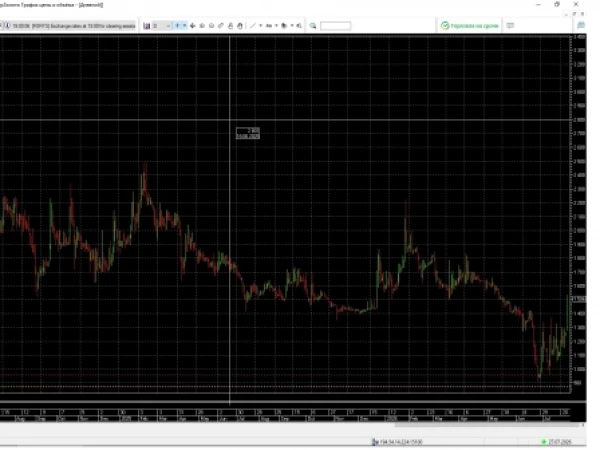Image resolution: width=600 pixels, height=450 pixels.
Task: Click the FORTS exchange news ticker text
Action: click(74, 26)
